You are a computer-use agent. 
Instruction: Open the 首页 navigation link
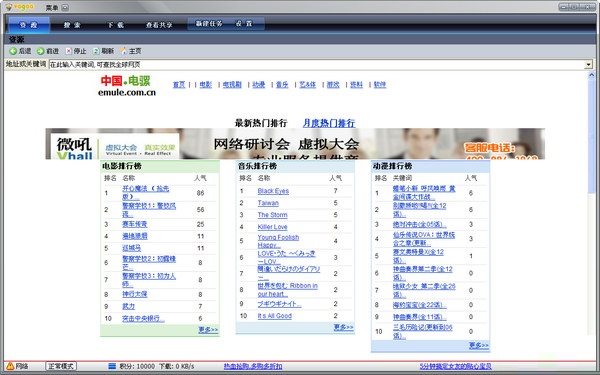pos(179,84)
